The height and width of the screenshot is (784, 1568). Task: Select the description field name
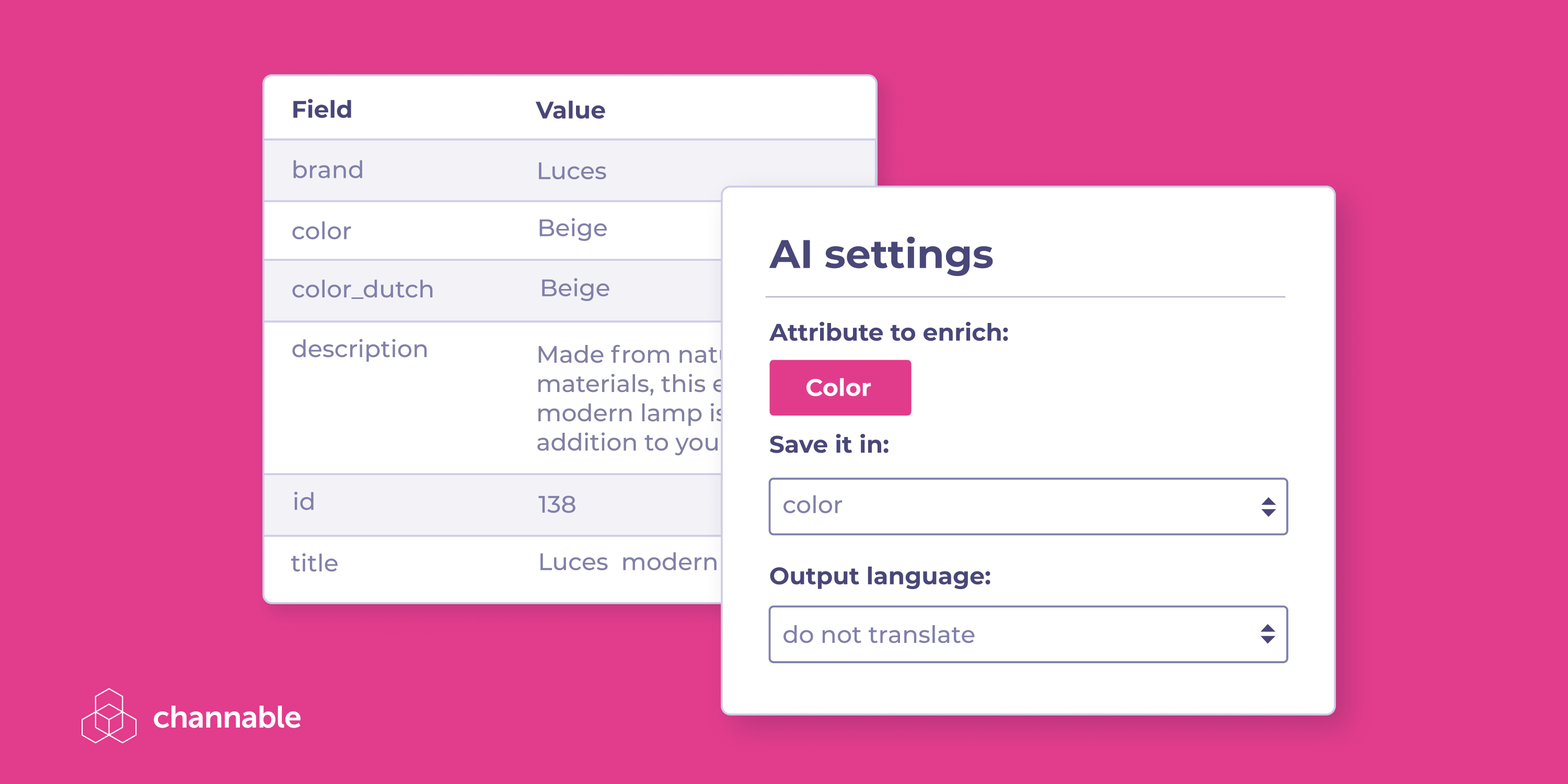click(360, 349)
